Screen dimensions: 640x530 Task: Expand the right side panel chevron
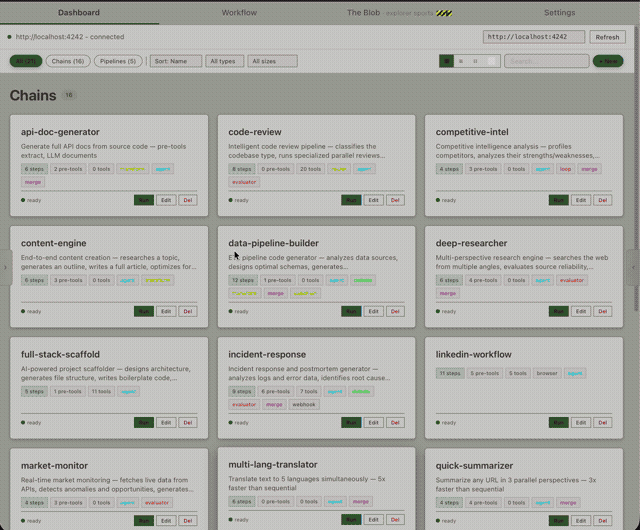[633, 267]
